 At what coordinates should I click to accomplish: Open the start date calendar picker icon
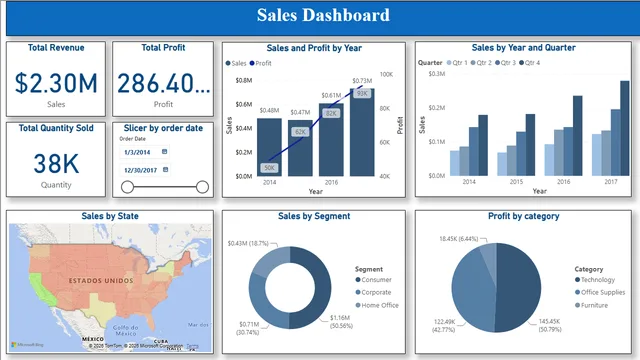(x=164, y=151)
